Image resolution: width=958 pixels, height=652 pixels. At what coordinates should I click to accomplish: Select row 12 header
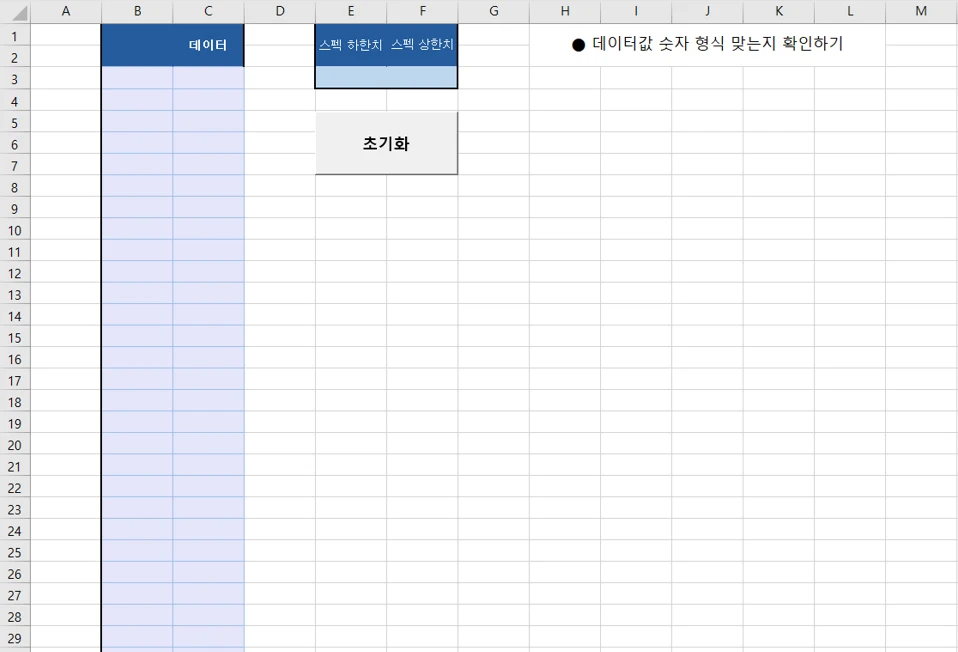click(15, 272)
